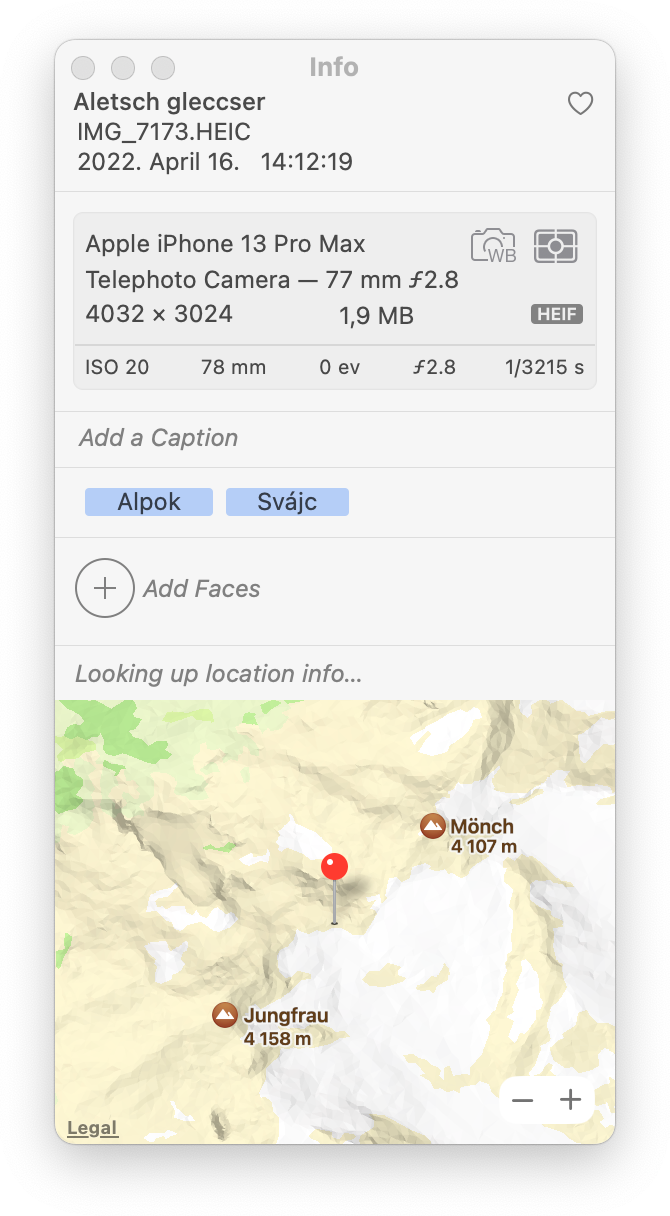
Task: Open the Legal link on the map
Action: click(x=92, y=1128)
